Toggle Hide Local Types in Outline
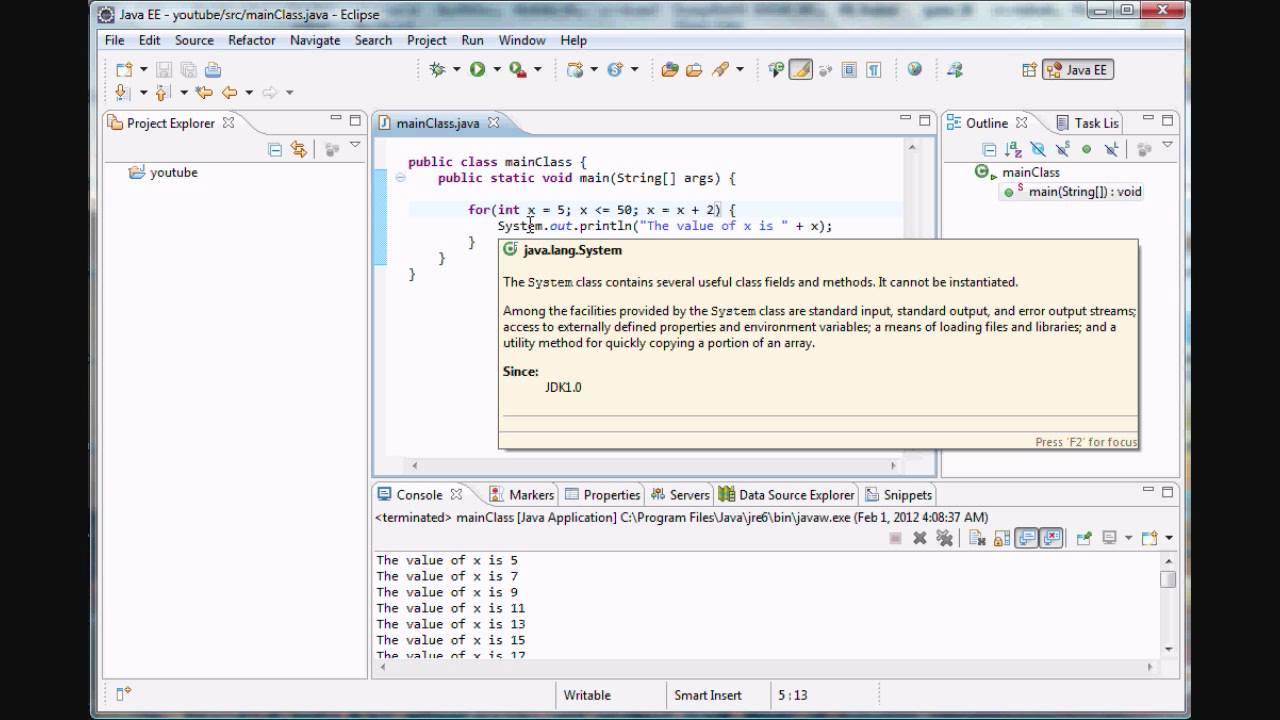This screenshot has height=720, width=1280. 1110,149
